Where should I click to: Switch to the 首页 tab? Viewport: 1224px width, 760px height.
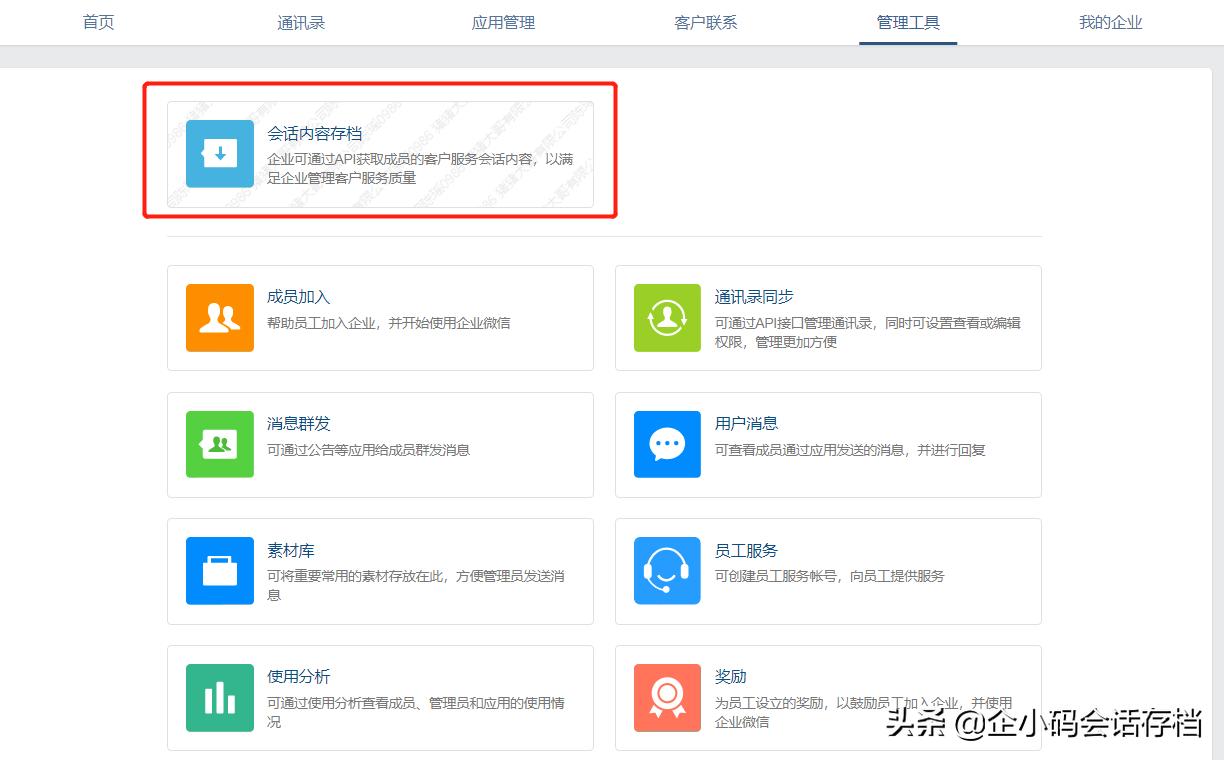coord(98,22)
